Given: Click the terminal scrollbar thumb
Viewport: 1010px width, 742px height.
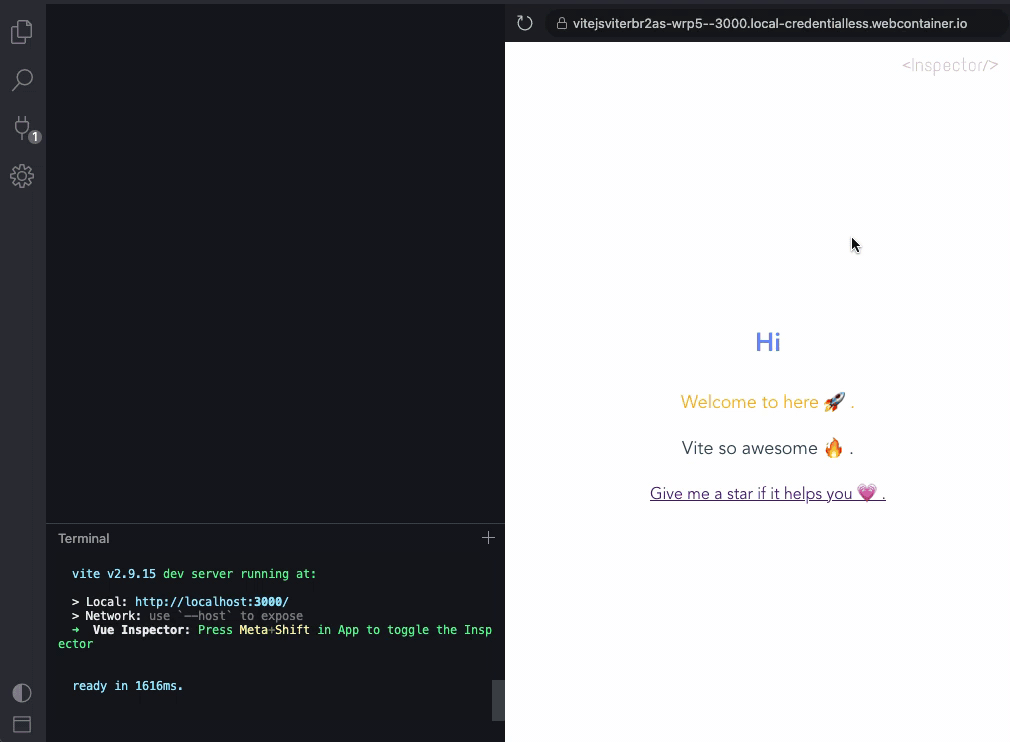Looking at the screenshot, I should [498, 700].
